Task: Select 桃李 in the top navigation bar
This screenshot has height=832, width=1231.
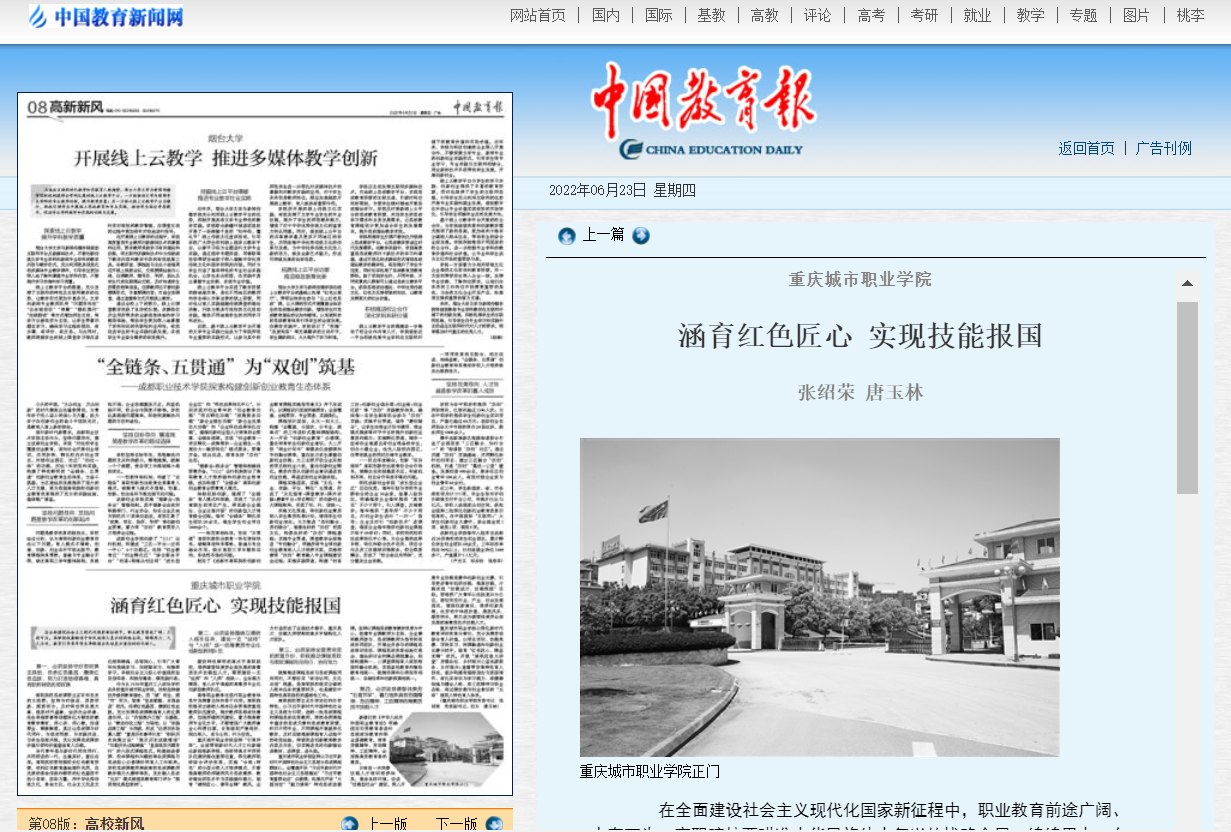Action: (1190, 15)
